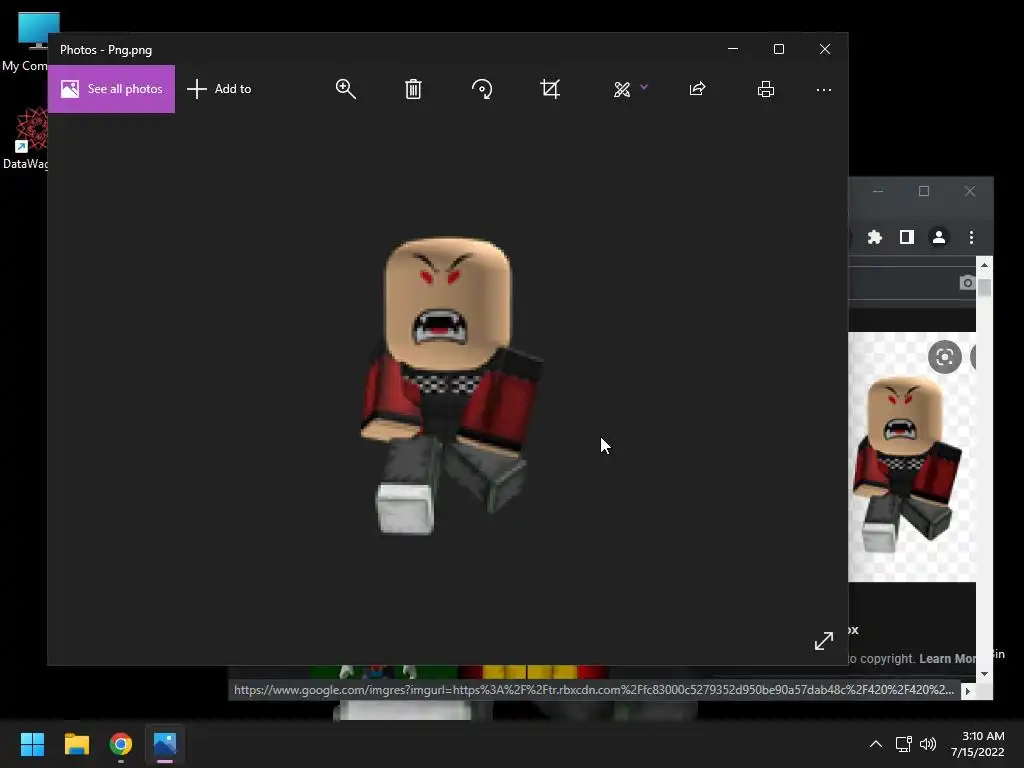The width and height of the screenshot is (1024, 768).
Task: Click the See all photos button
Action: [112, 89]
